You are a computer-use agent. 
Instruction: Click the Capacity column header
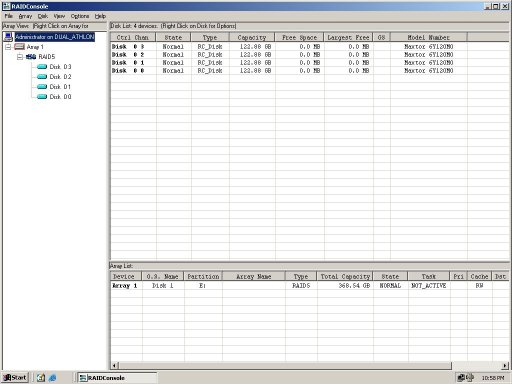(252, 37)
